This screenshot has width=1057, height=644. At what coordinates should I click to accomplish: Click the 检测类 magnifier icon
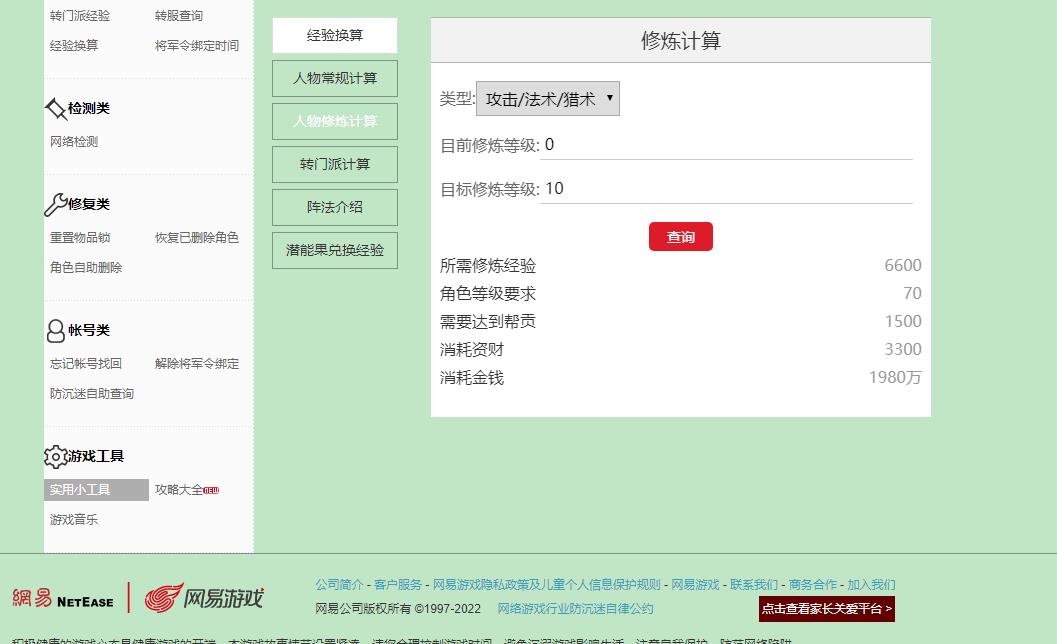55,109
